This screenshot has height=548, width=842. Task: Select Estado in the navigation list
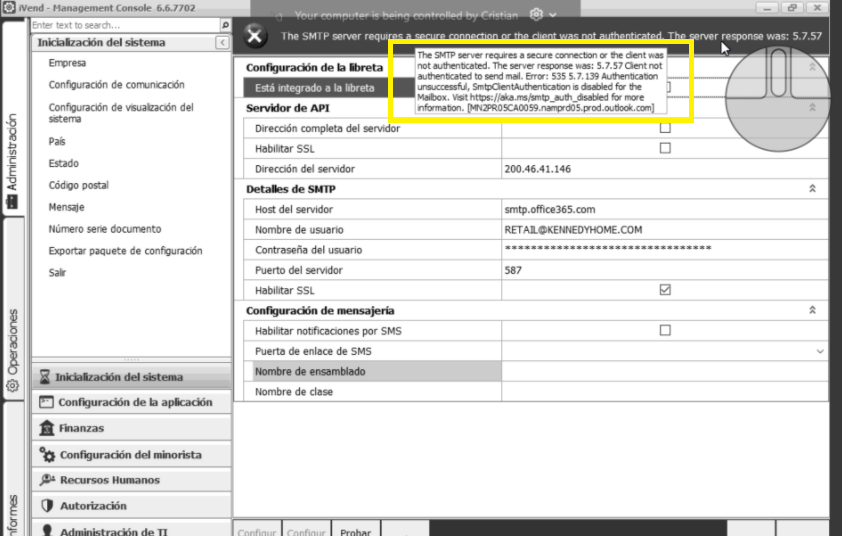63,163
